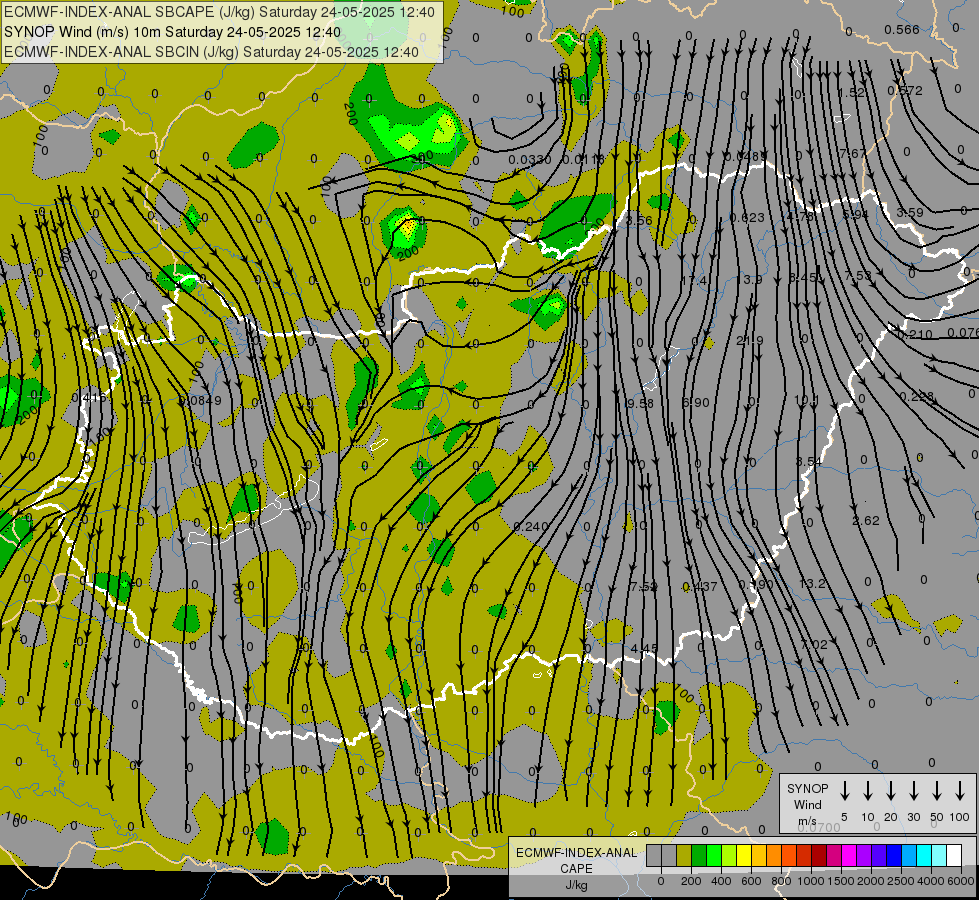This screenshot has width=979, height=900.
Task: Click the map value 21.9
Action: click(x=750, y=340)
